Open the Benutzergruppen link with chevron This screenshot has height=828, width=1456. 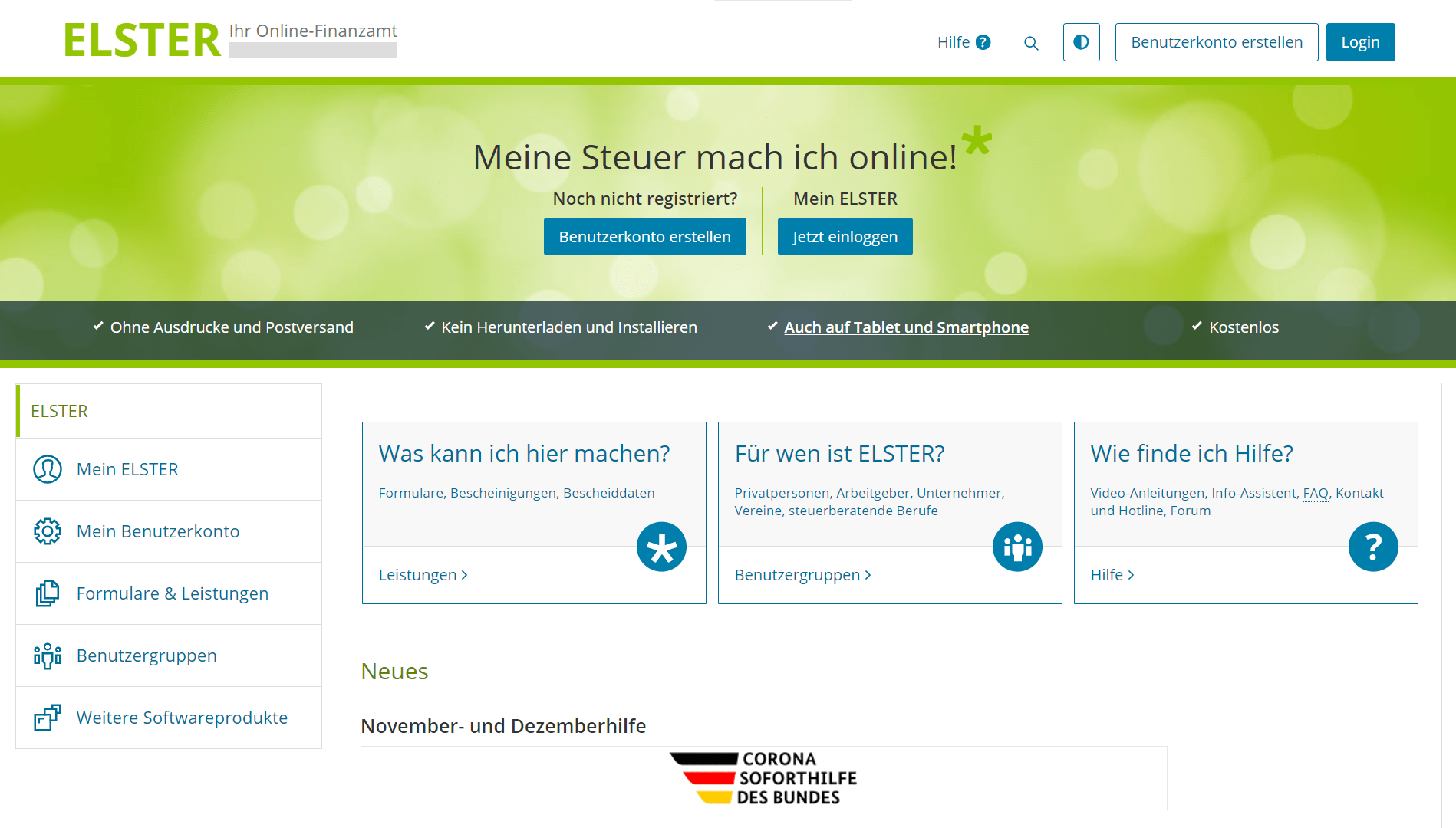pos(803,575)
